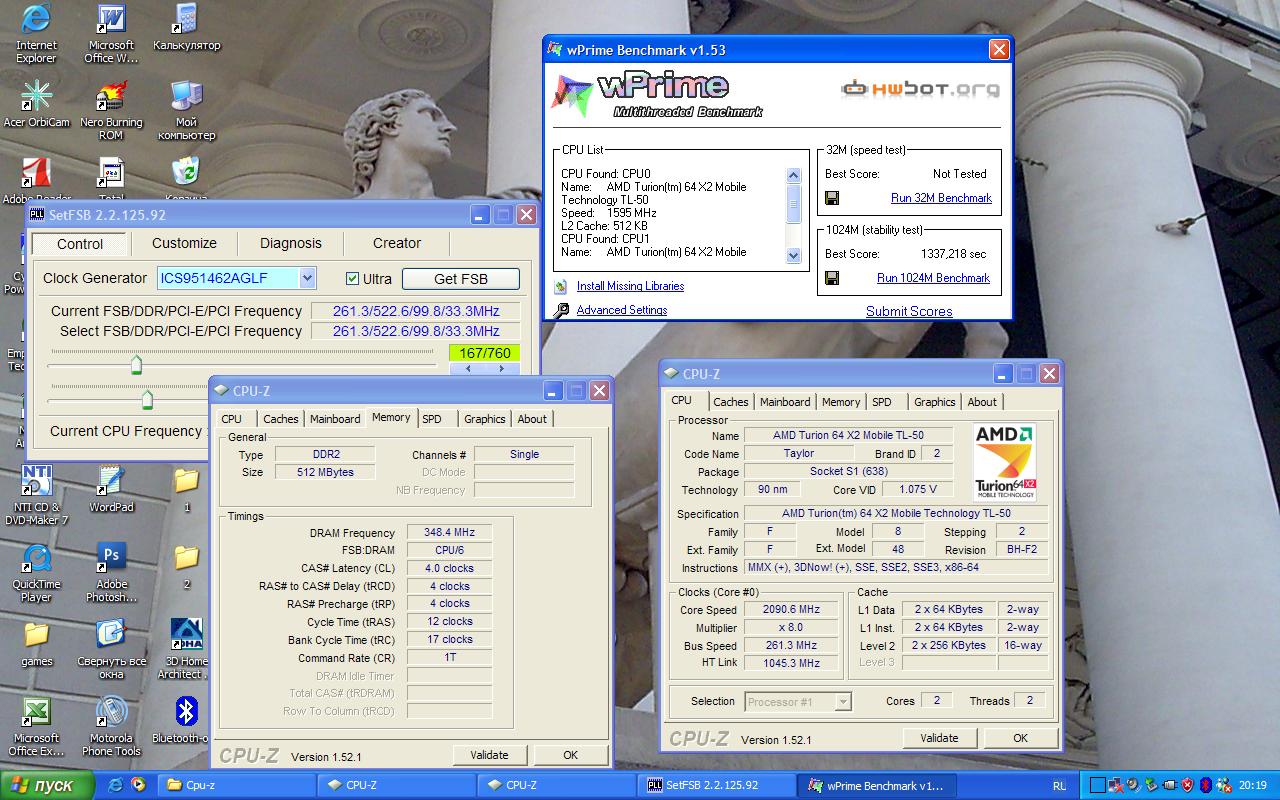This screenshot has width=1280, height=800.
Task: Click save icon for 1024M score in wPrime
Action: pos(832,278)
